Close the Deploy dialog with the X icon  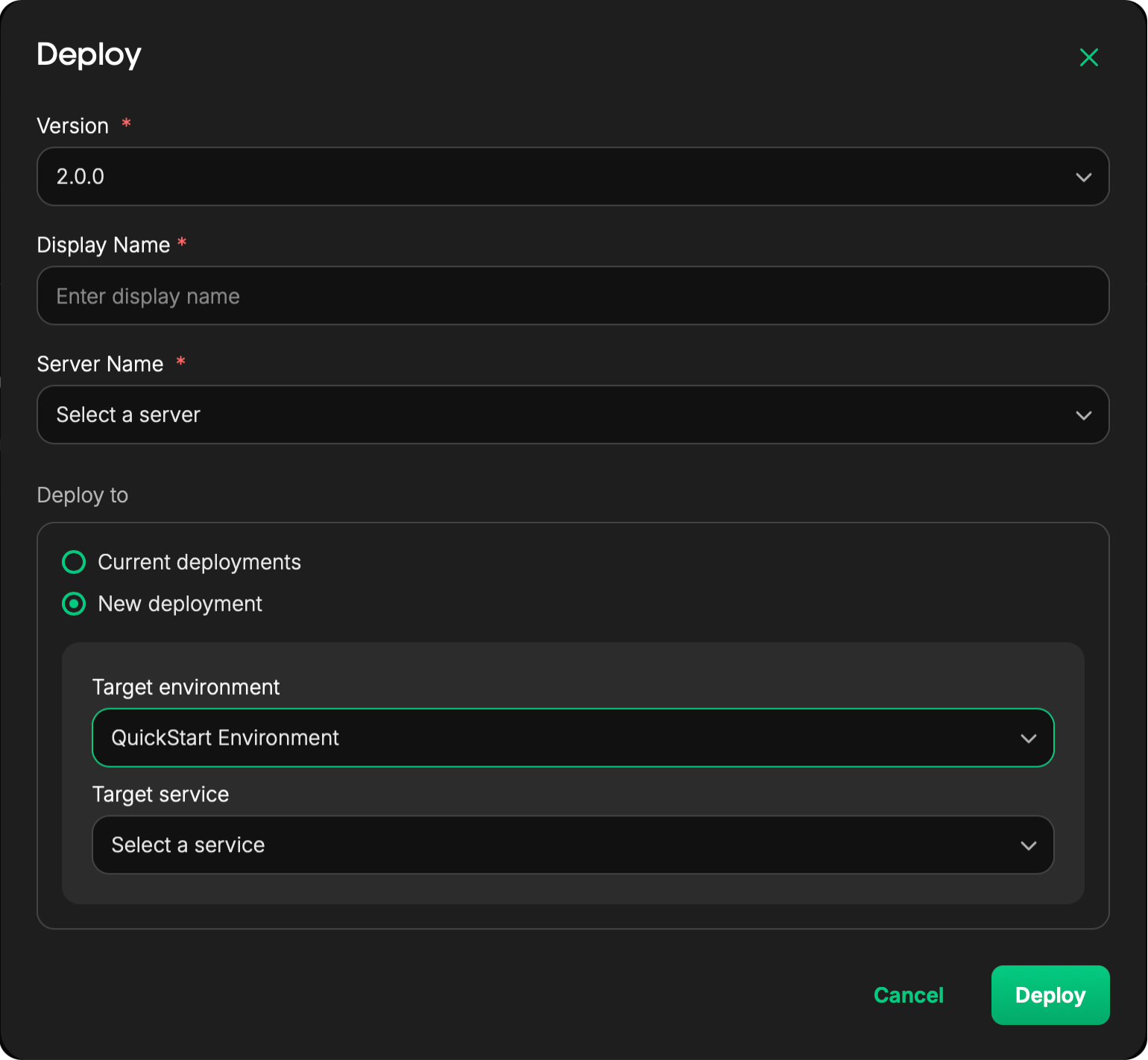pyautogui.click(x=1088, y=57)
